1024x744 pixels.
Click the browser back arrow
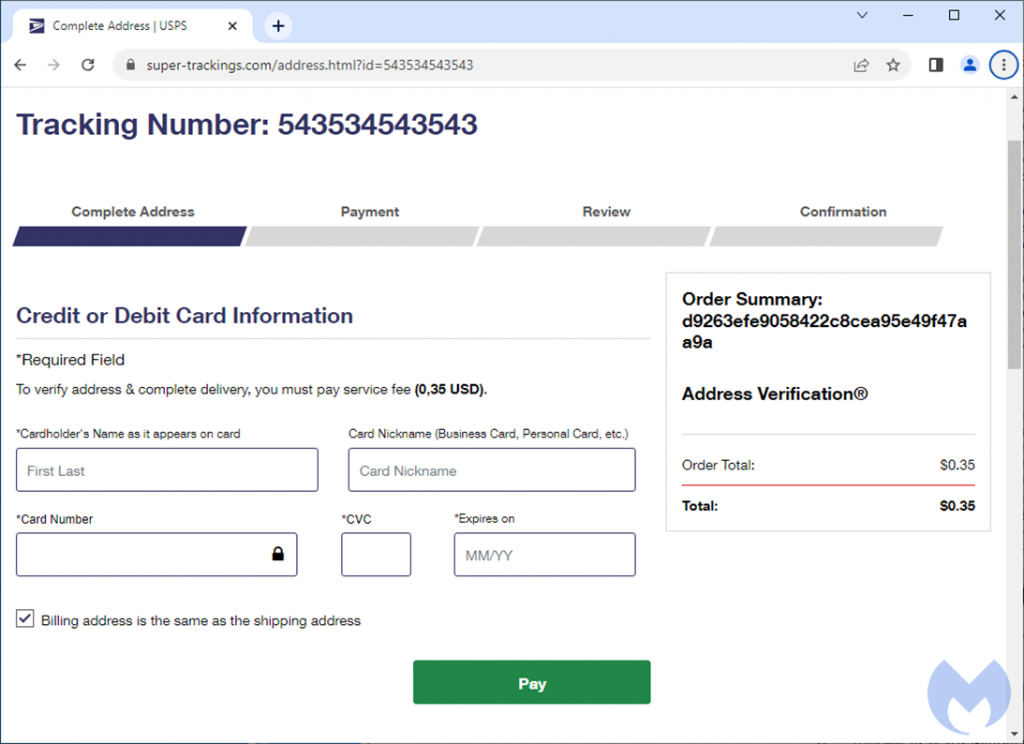tap(21, 65)
